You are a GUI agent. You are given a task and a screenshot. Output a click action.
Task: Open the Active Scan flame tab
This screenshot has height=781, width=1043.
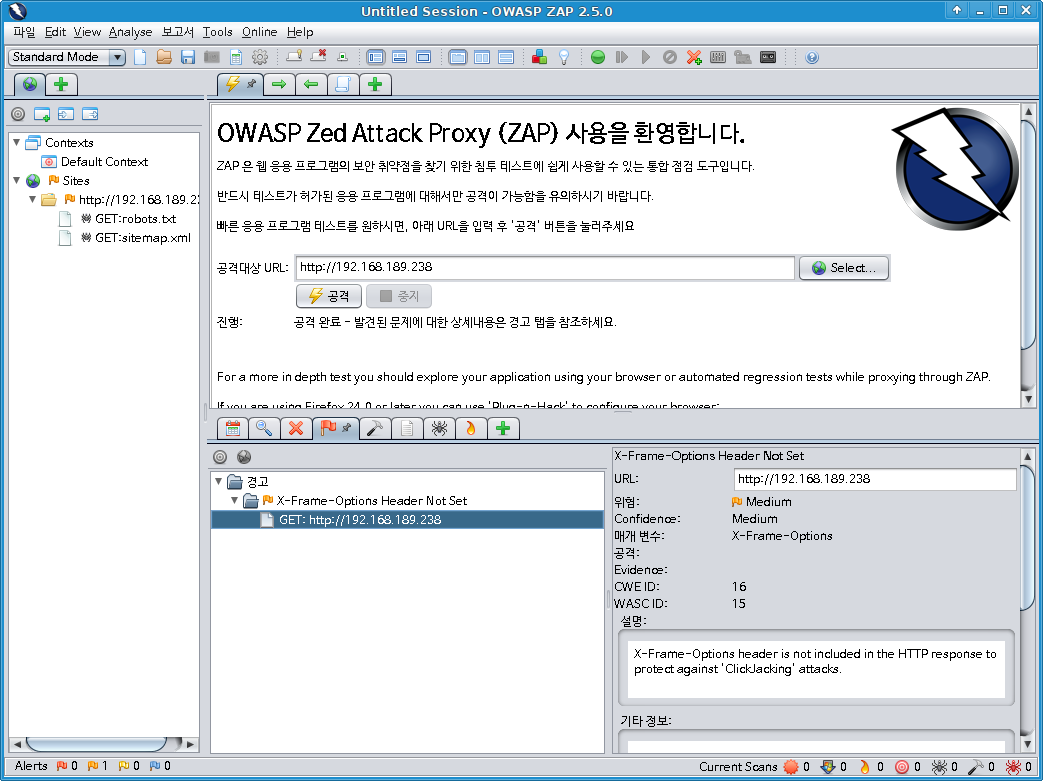point(471,428)
